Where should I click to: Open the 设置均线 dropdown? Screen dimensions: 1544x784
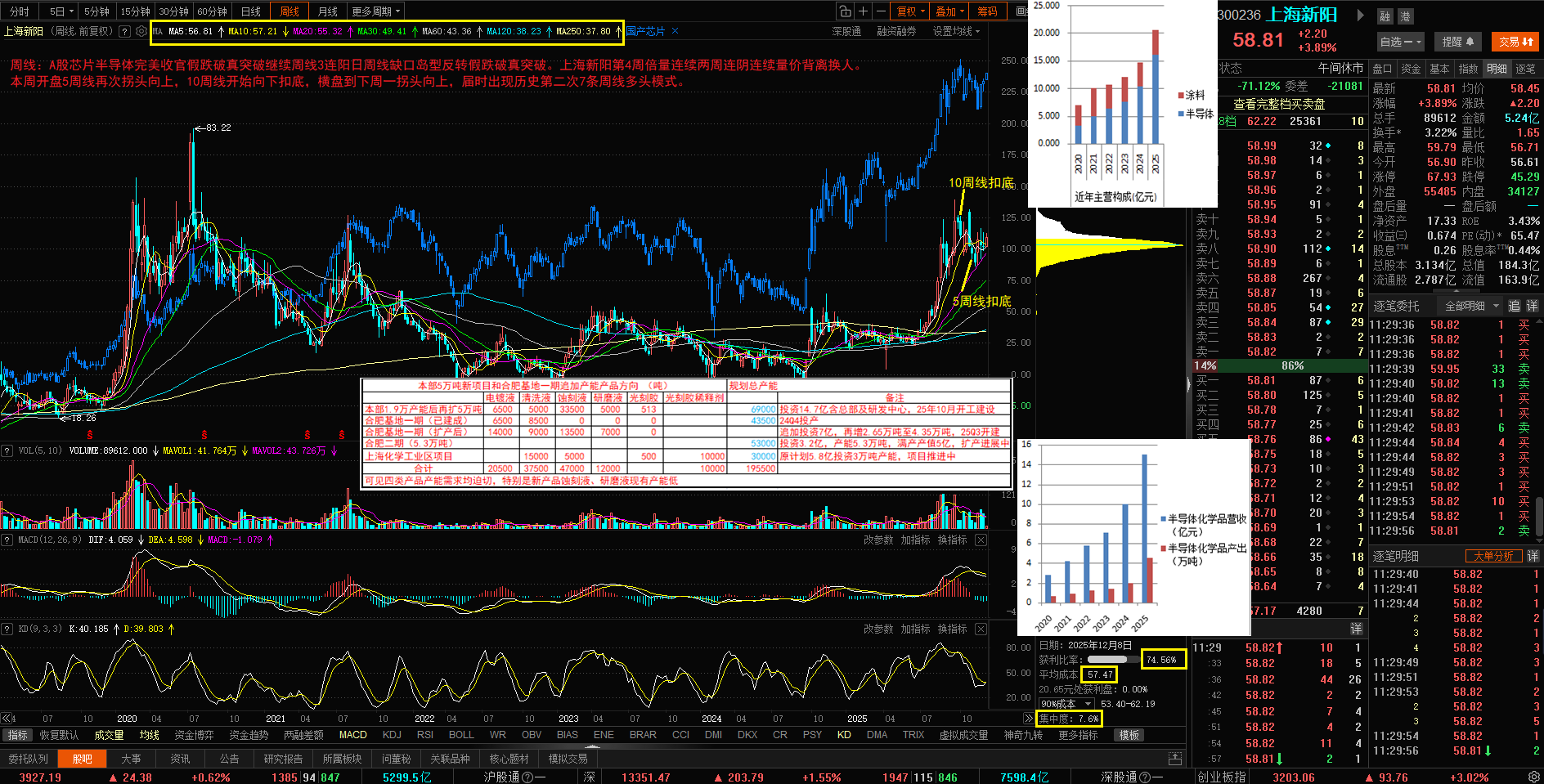956,31
